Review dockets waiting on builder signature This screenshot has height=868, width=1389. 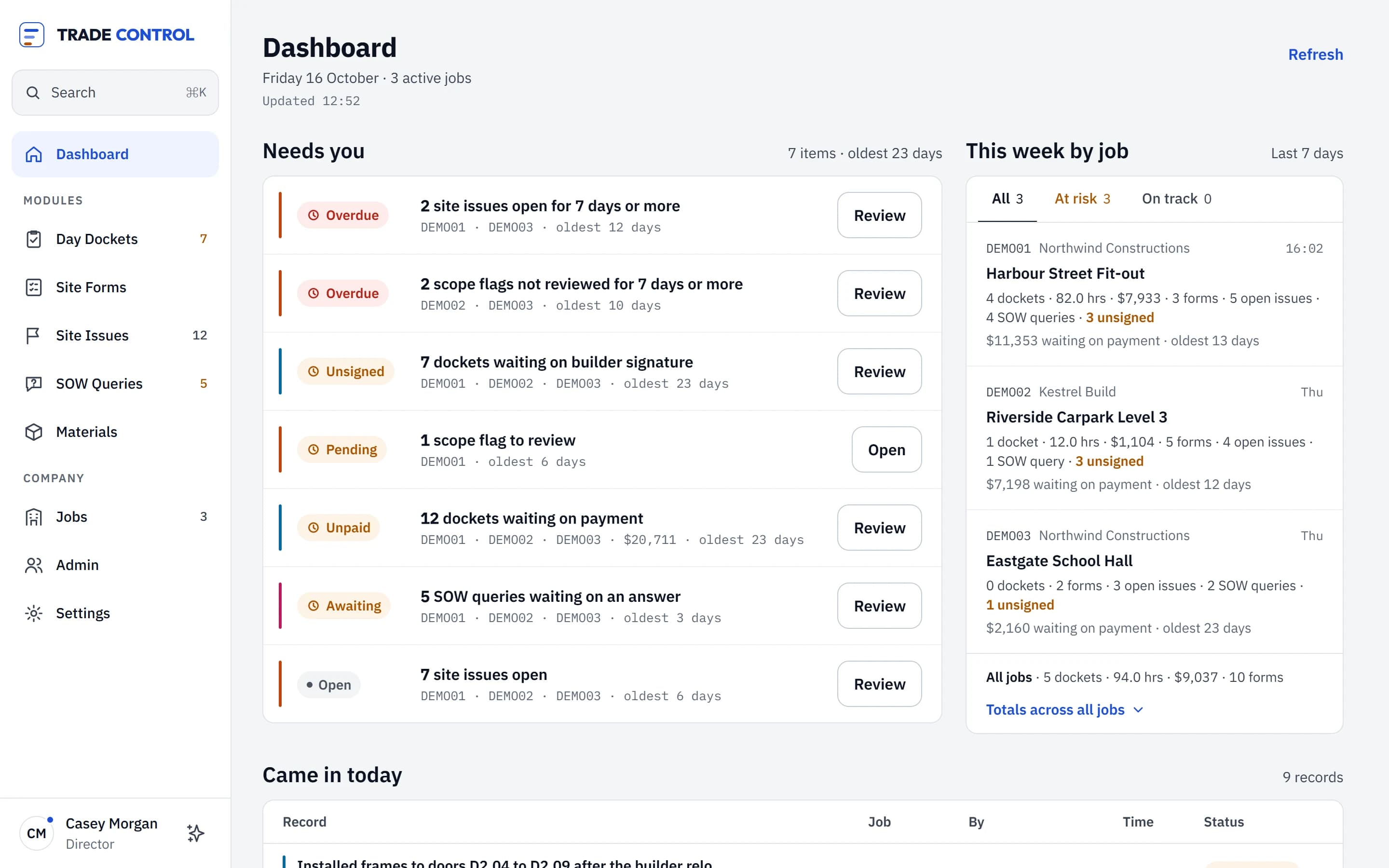[879, 371]
